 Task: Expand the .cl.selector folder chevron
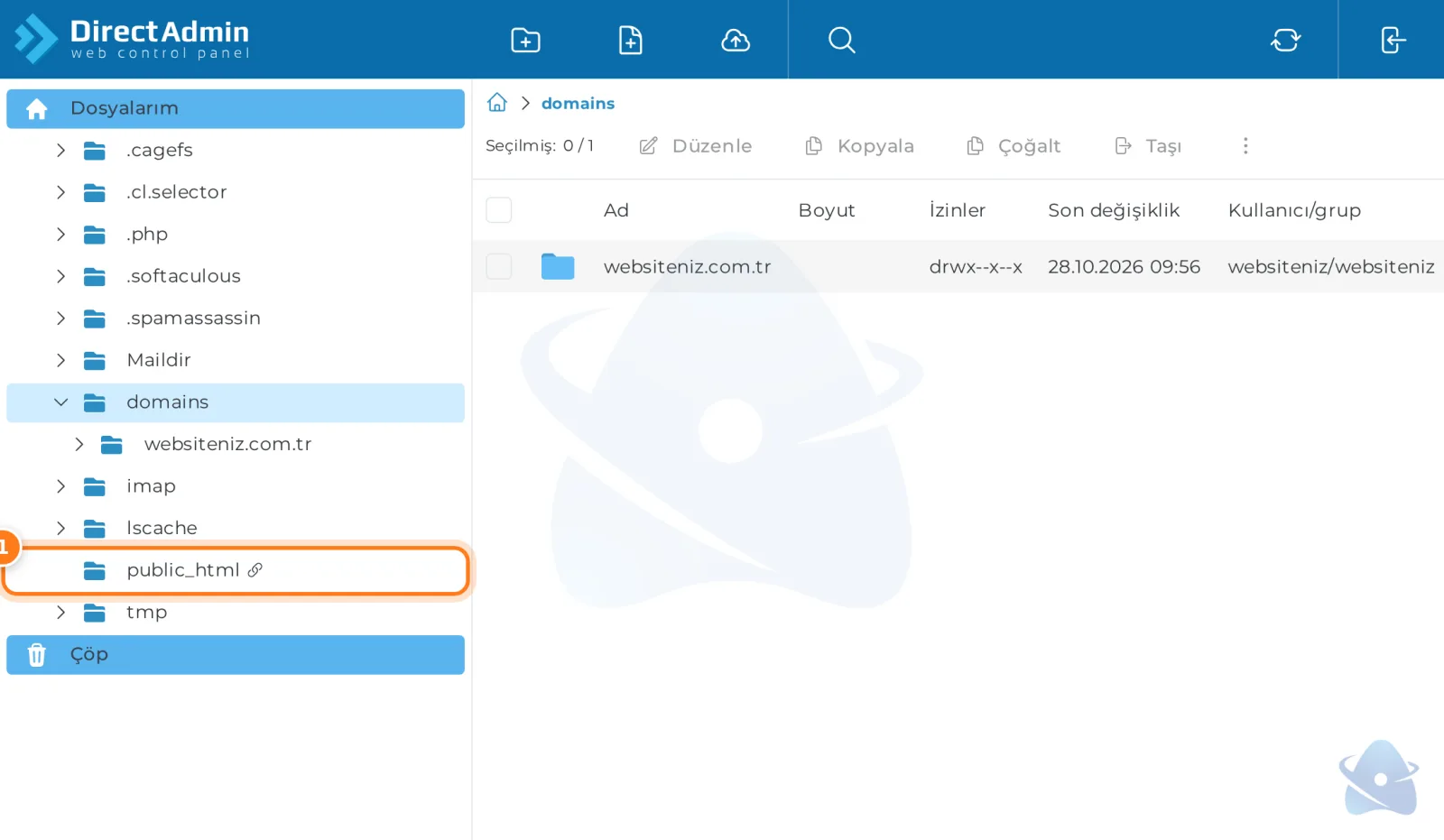[x=60, y=192]
